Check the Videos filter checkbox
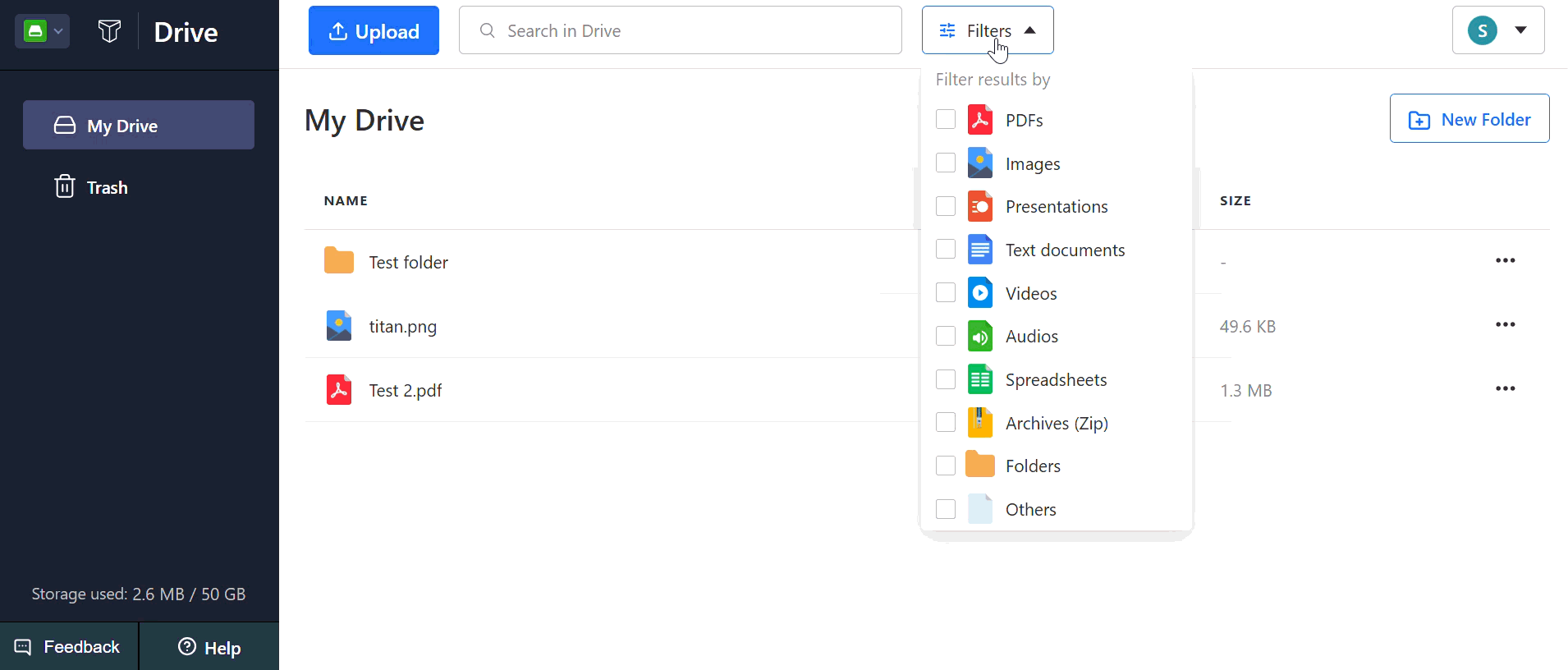The height and width of the screenshot is (670, 1568). (946, 292)
